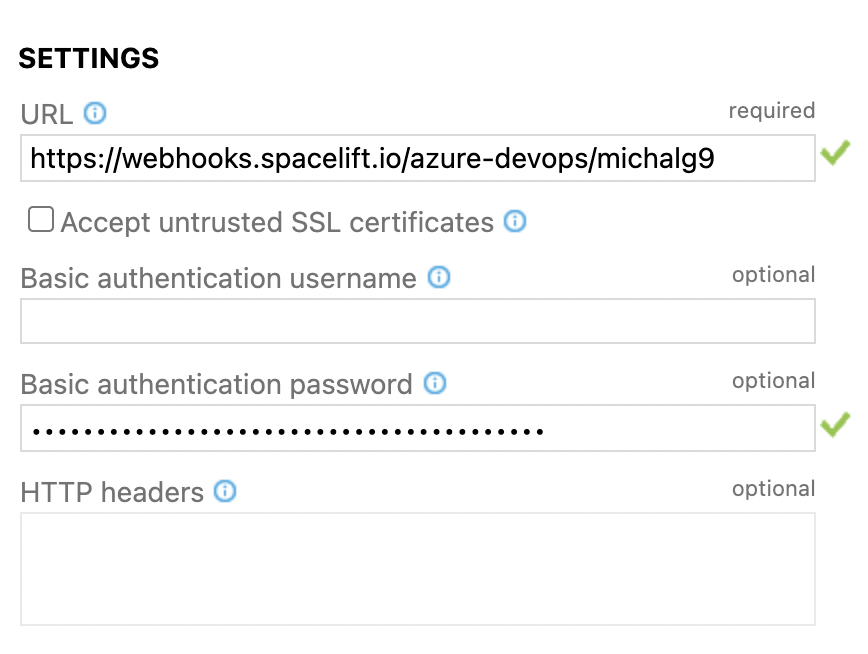This screenshot has height=654, width=868.
Task: Click the URL field label text
Action: pyautogui.click(x=45, y=114)
